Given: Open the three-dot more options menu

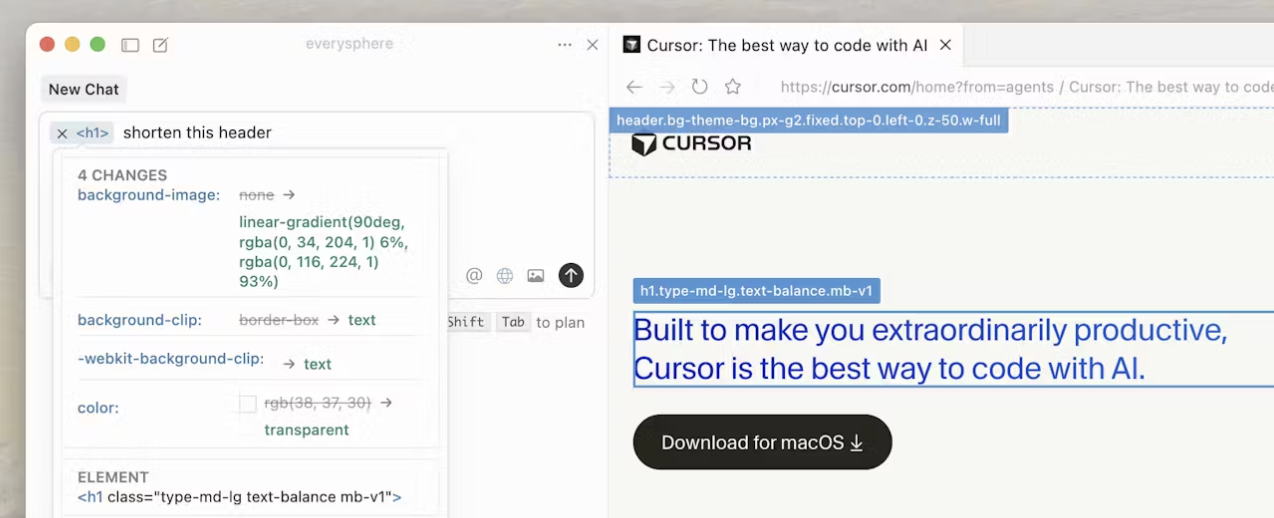Looking at the screenshot, I should (x=565, y=45).
